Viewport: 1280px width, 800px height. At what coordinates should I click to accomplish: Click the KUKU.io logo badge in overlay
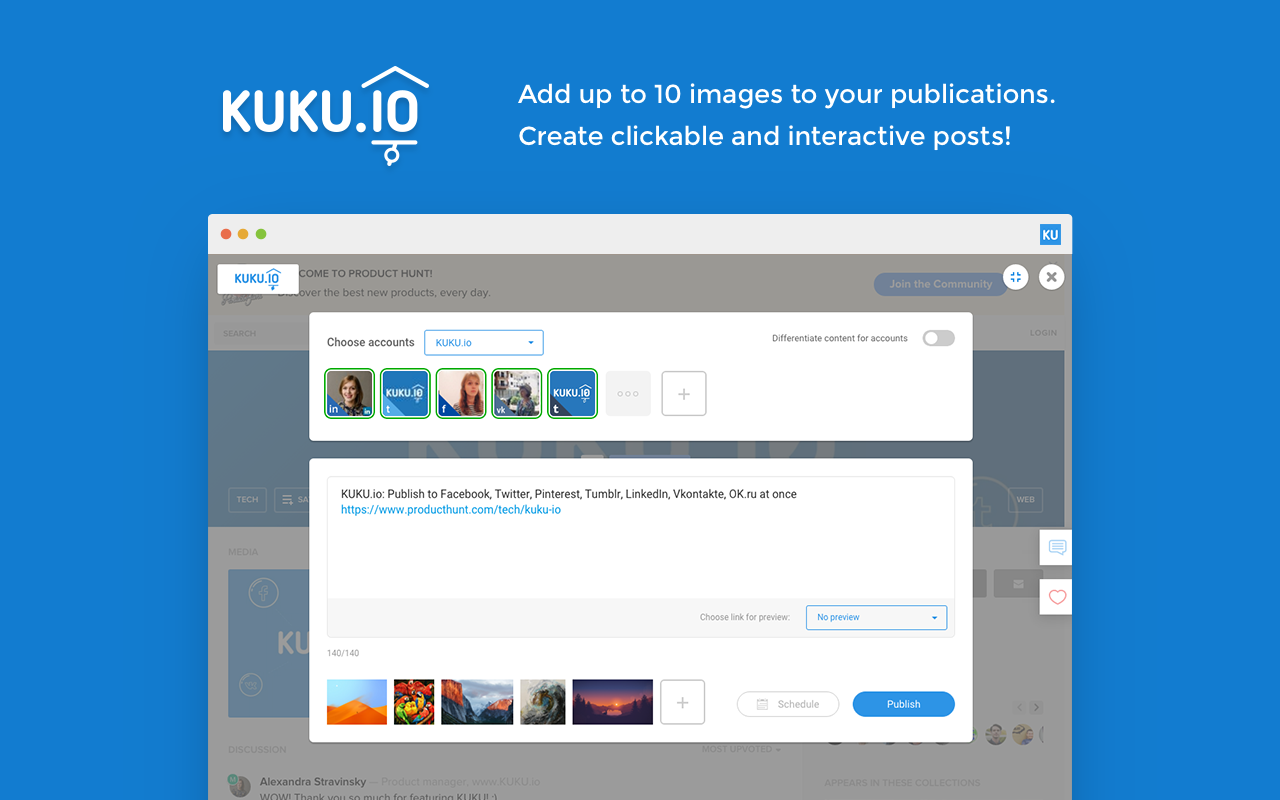point(258,279)
